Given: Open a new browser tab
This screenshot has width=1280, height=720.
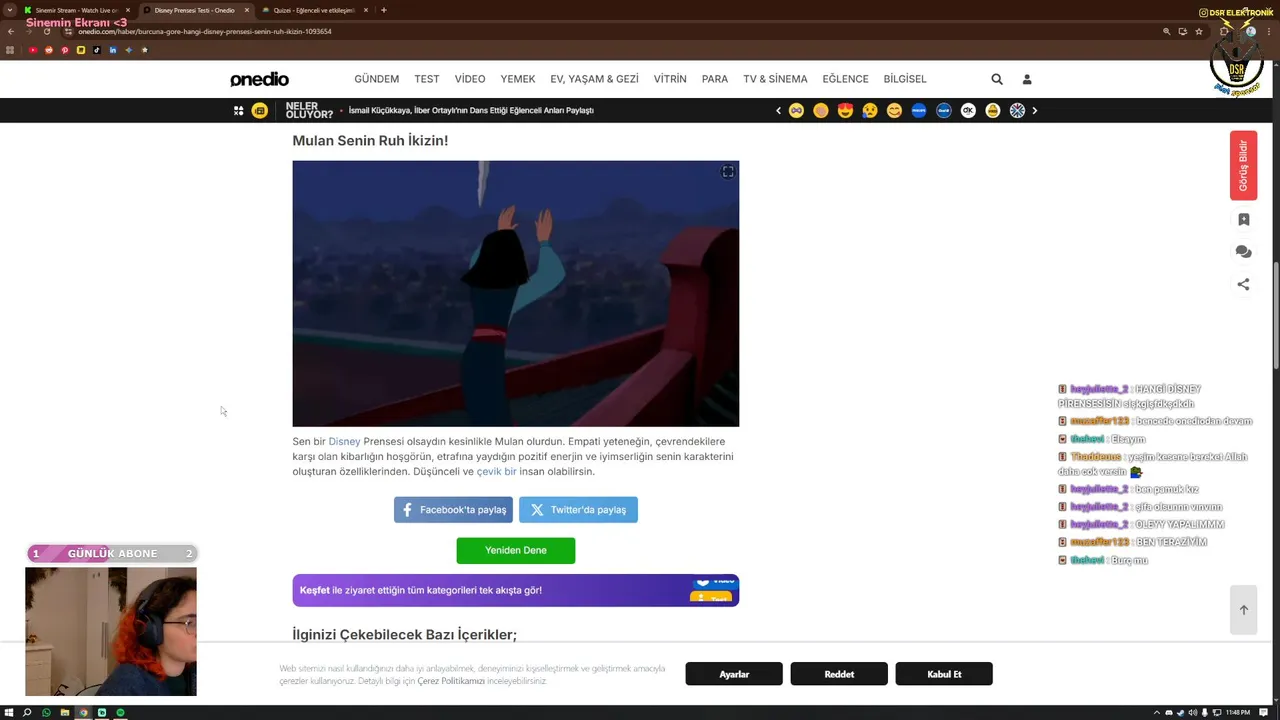Looking at the screenshot, I should 384,10.
